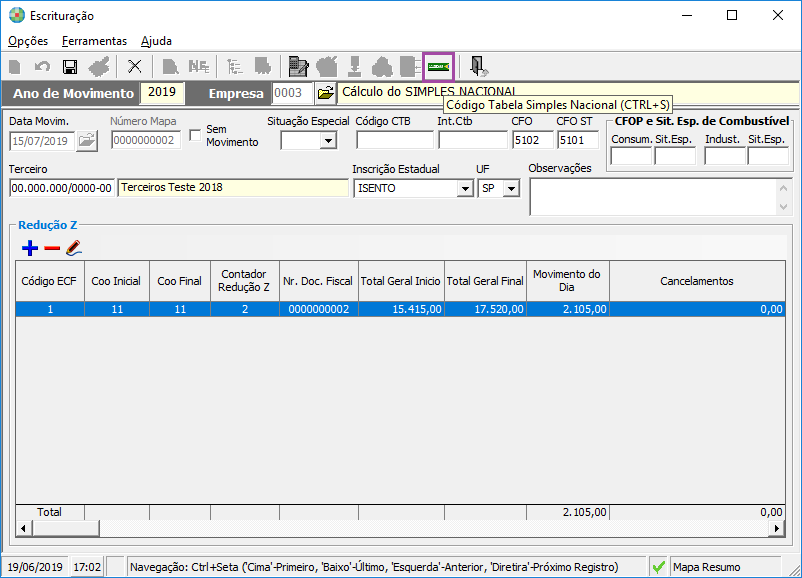802x578 pixels.
Task: Click the green checkmark status icon
Action: [x=658, y=567]
